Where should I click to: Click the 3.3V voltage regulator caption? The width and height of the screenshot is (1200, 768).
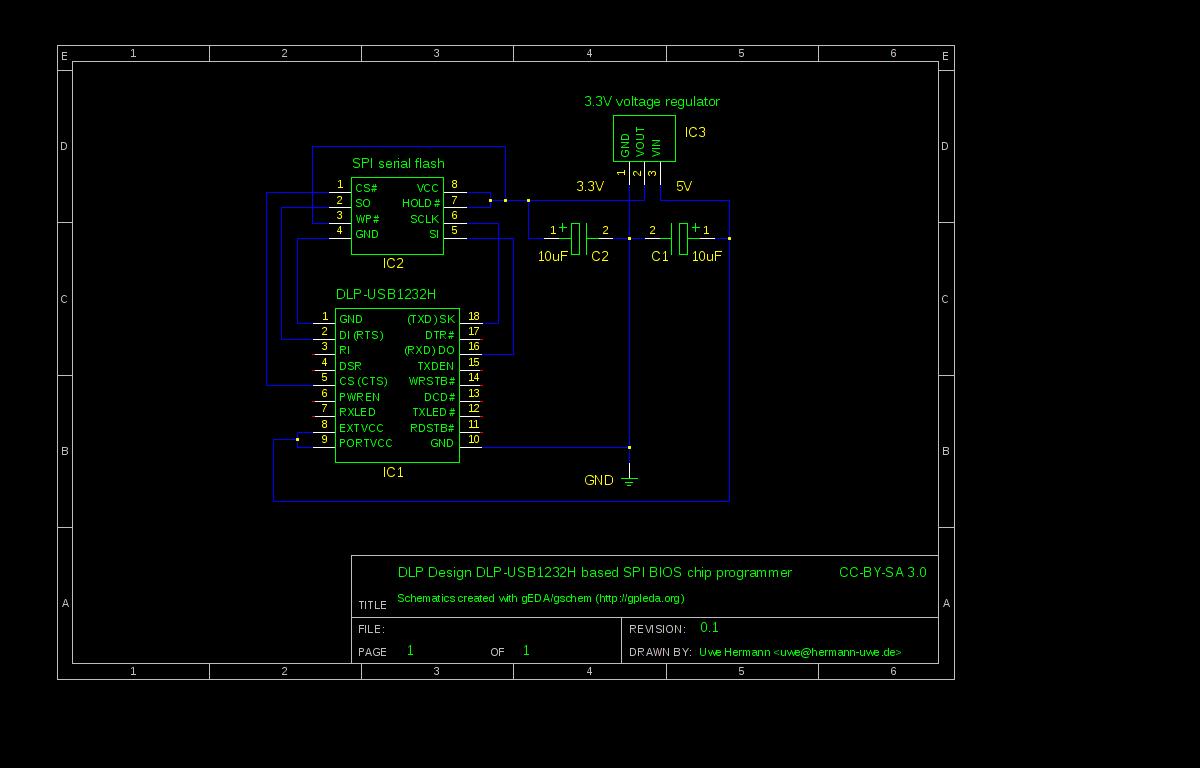pyautogui.click(x=651, y=101)
